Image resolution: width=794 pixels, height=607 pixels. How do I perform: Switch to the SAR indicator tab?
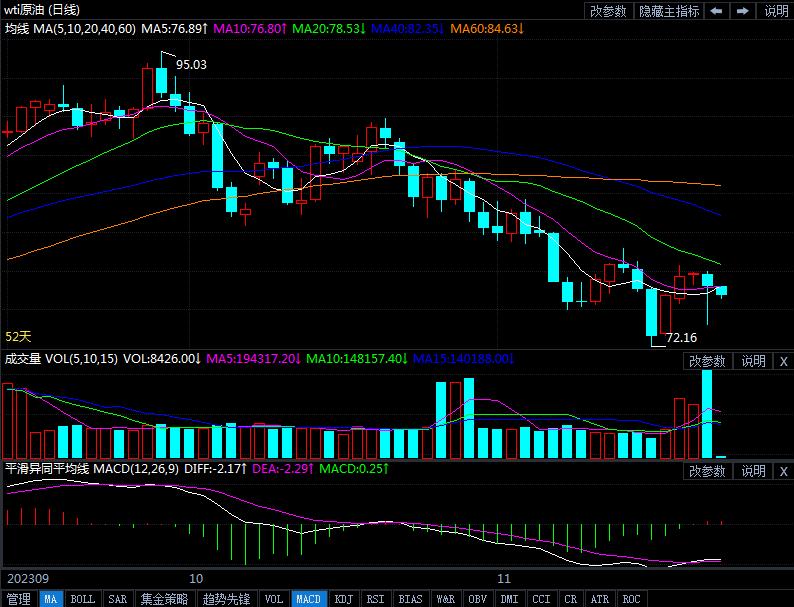tap(117, 599)
